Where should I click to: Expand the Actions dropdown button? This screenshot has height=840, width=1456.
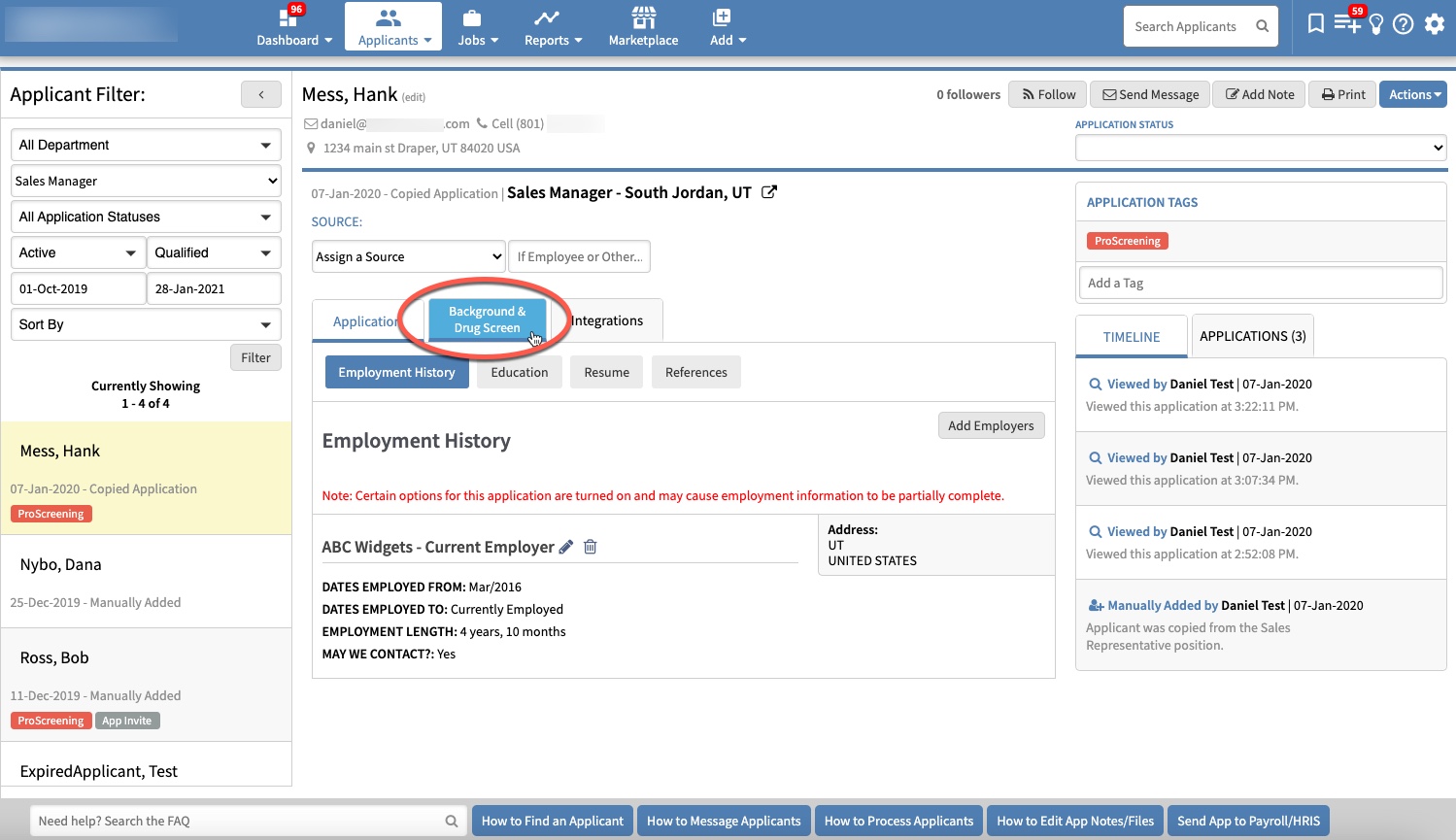pyautogui.click(x=1412, y=94)
